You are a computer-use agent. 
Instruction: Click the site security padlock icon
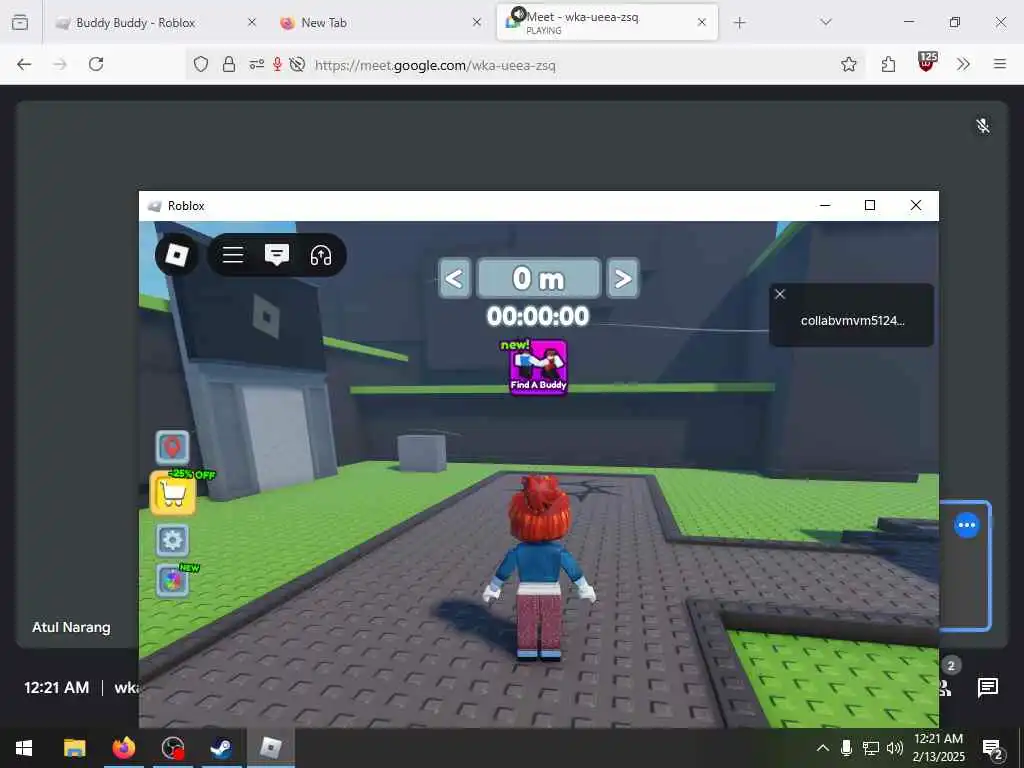(229, 64)
